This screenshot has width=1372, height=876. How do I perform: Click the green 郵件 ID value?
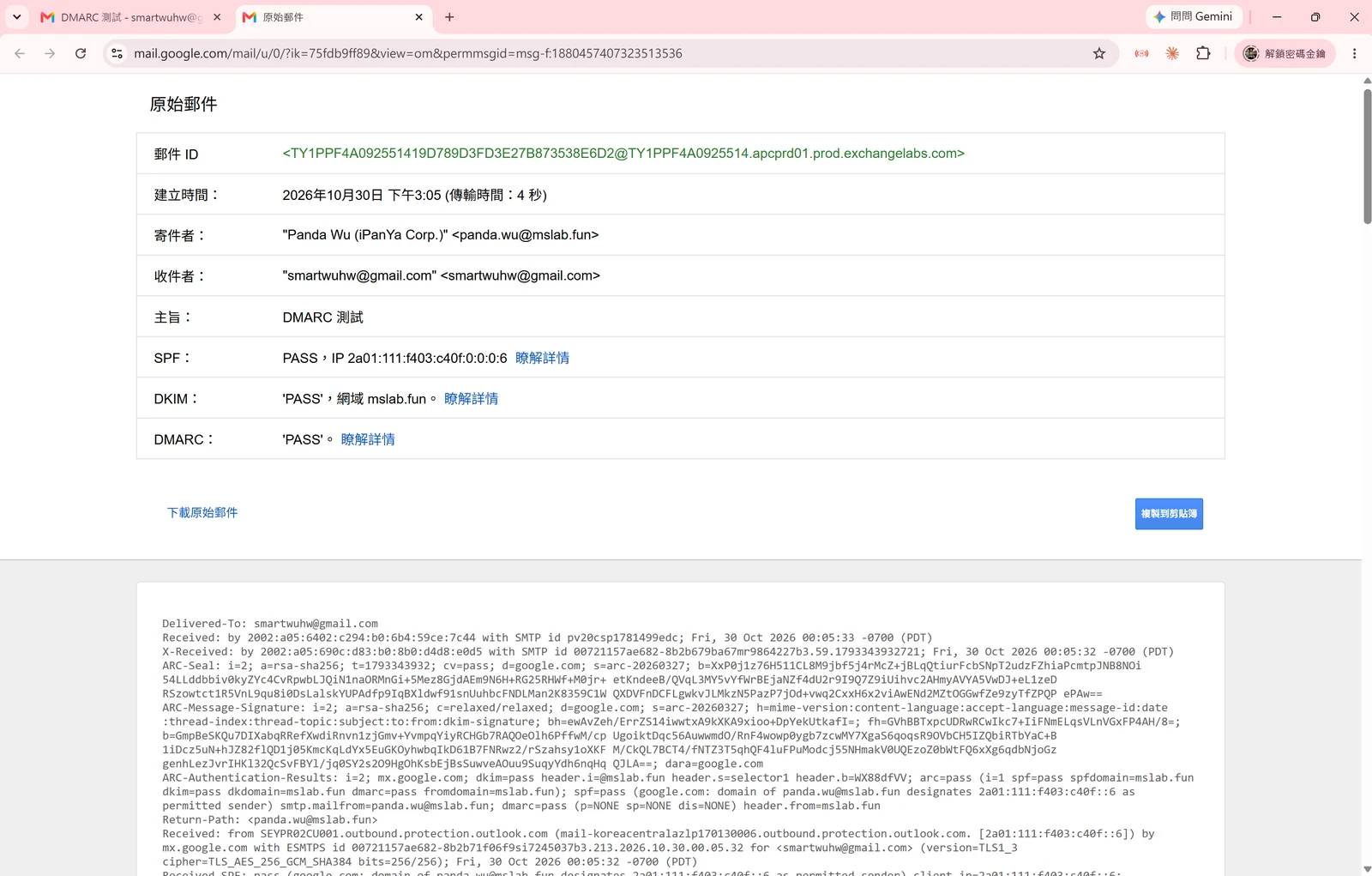coord(623,154)
